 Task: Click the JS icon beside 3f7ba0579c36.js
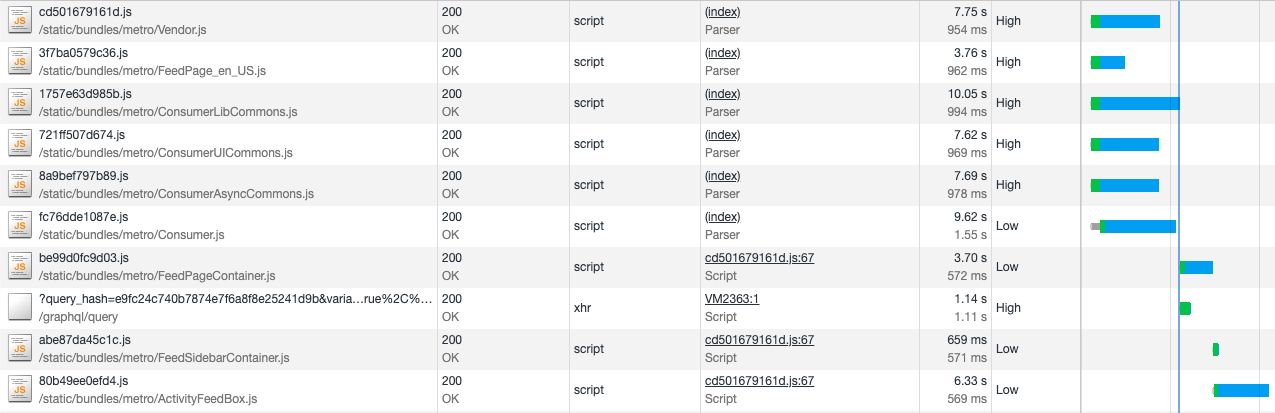(20, 62)
